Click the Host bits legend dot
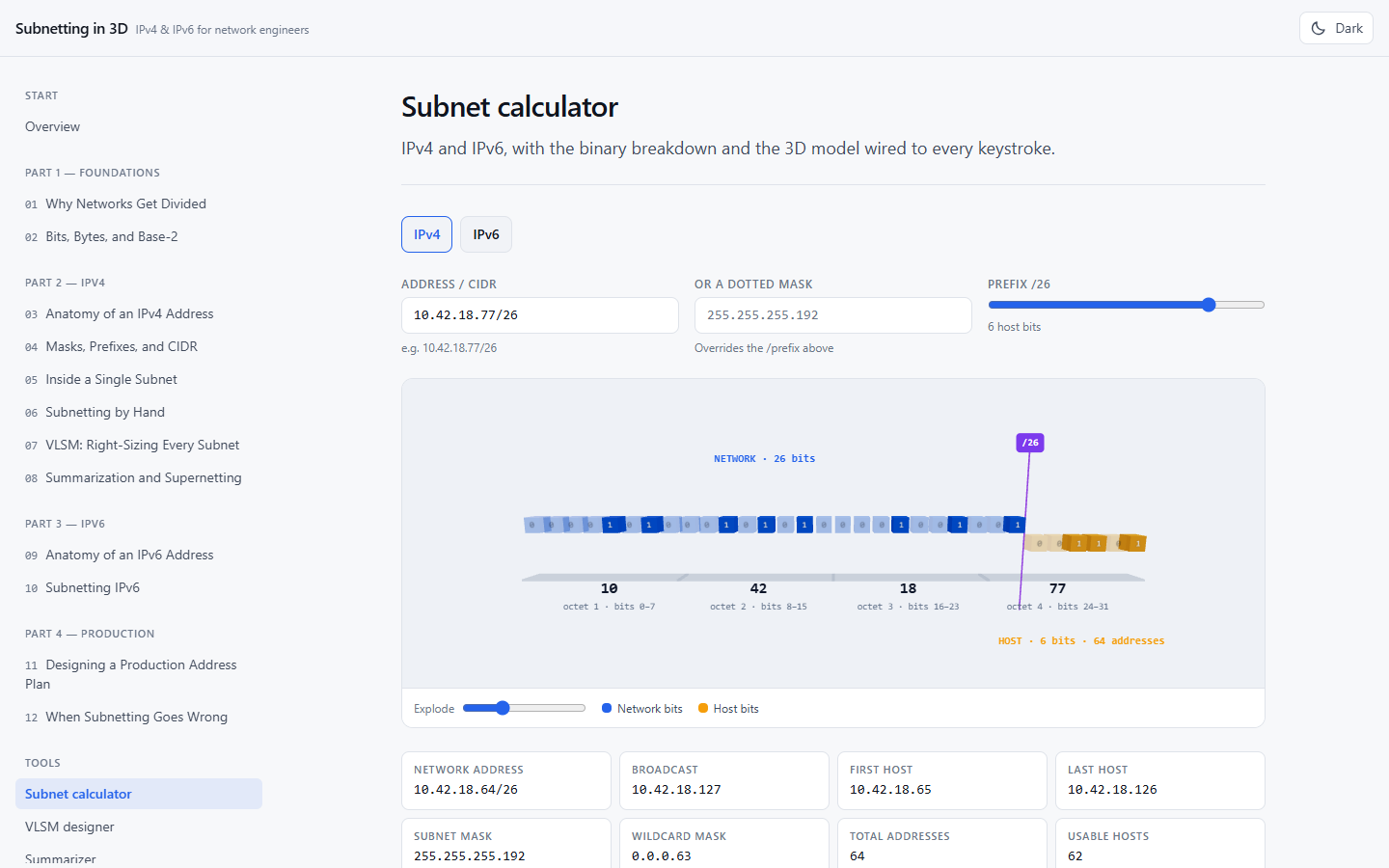The height and width of the screenshot is (868, 1389). [703, 708]
